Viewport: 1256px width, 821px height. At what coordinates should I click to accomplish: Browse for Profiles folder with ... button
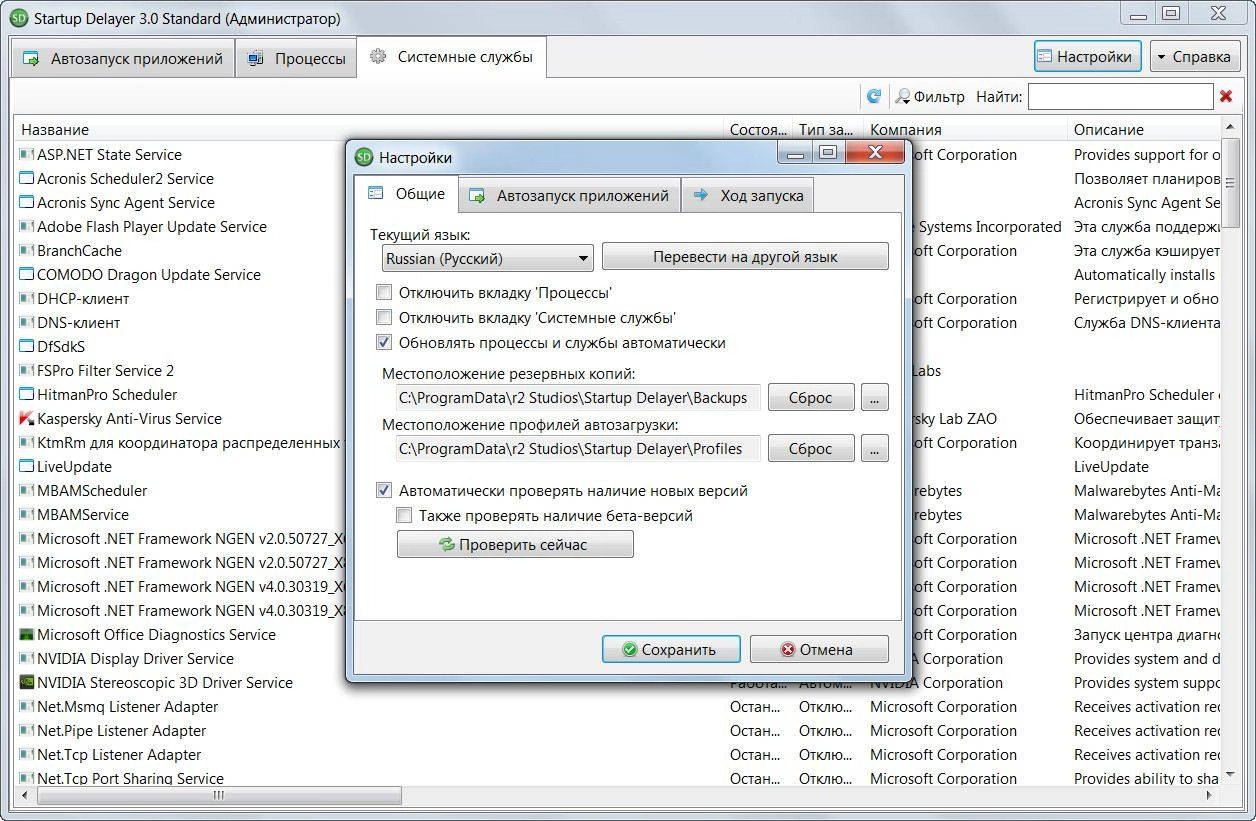point(874,448)
